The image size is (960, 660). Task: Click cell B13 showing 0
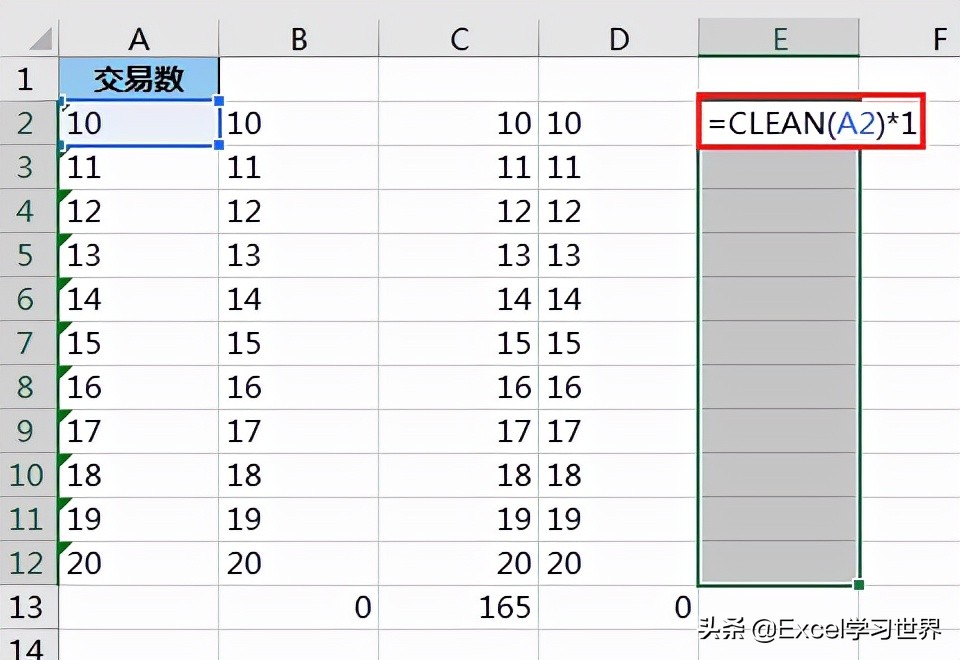[299, 607]
